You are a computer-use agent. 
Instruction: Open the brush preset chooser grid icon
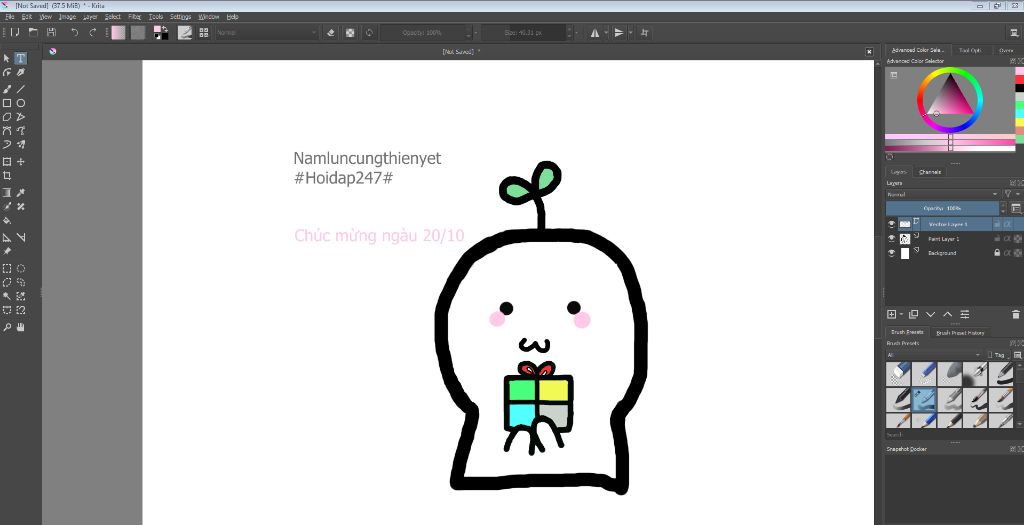point(204,32)
